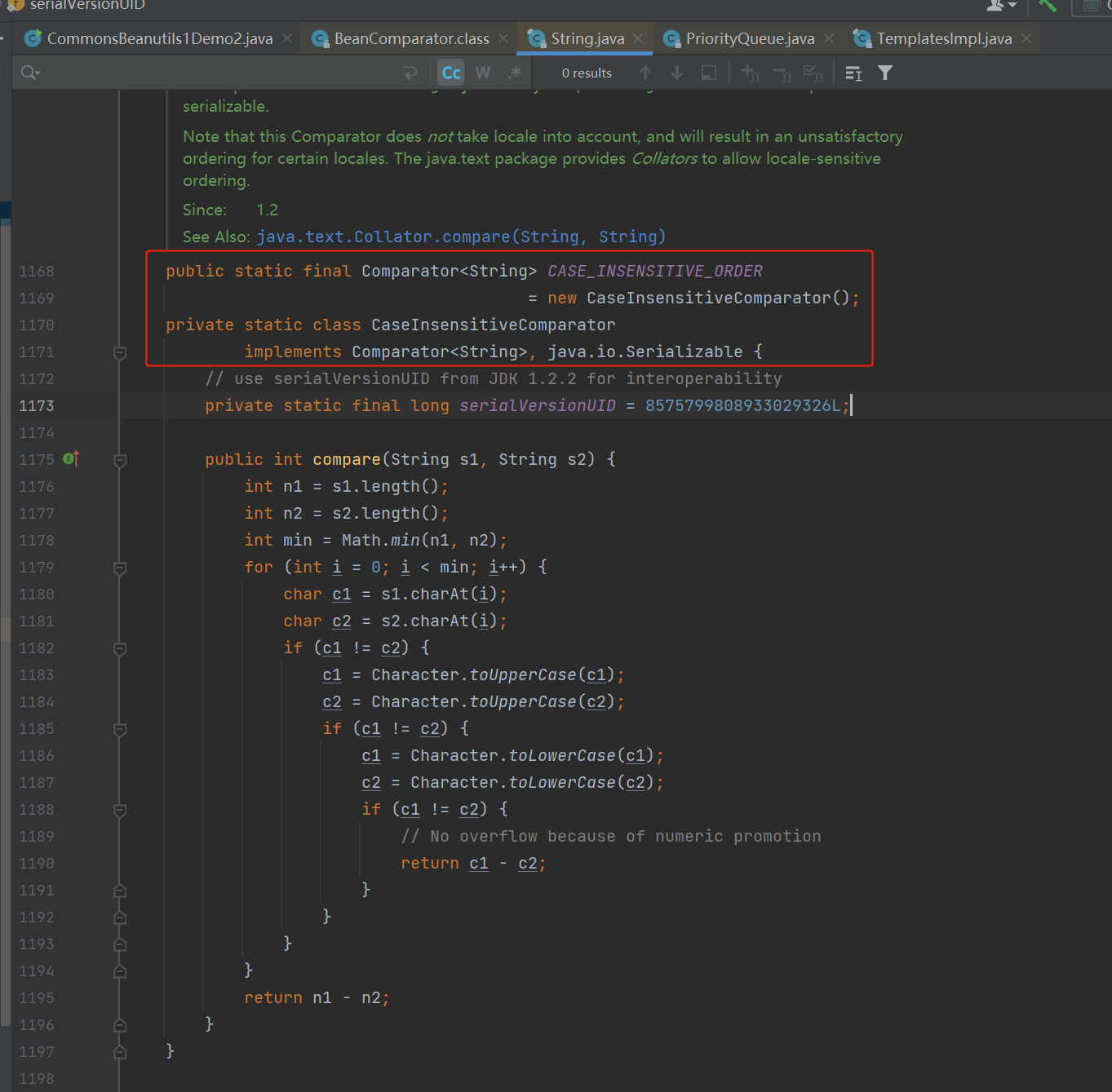Image resolution: width=1112 pixels, height=1092 pixels.
Task: Click the new line icon in search field
Action: pyautogui.click(x=410, y=73)
